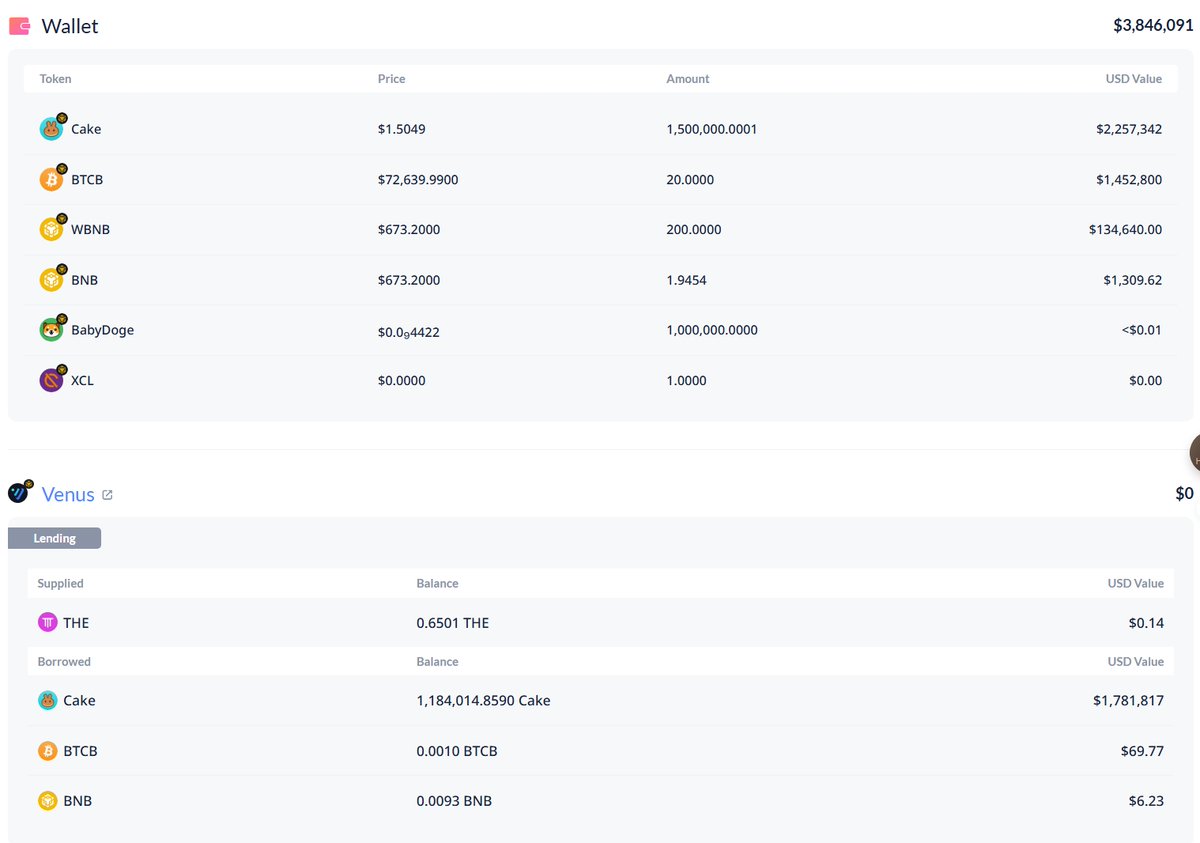Viewport: 1200px width, 843px height.
Task: Click the floating button at right edge
Action: click(1194, 454)
